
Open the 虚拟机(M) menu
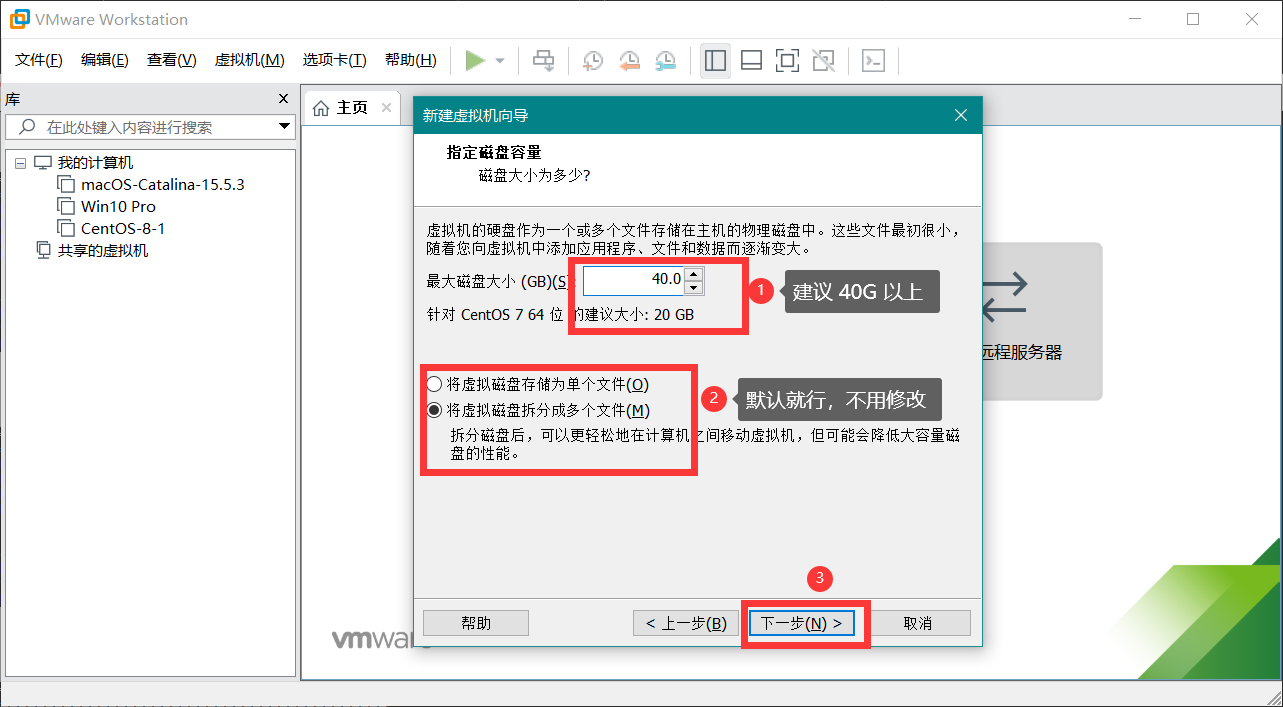tap(249, 60)
